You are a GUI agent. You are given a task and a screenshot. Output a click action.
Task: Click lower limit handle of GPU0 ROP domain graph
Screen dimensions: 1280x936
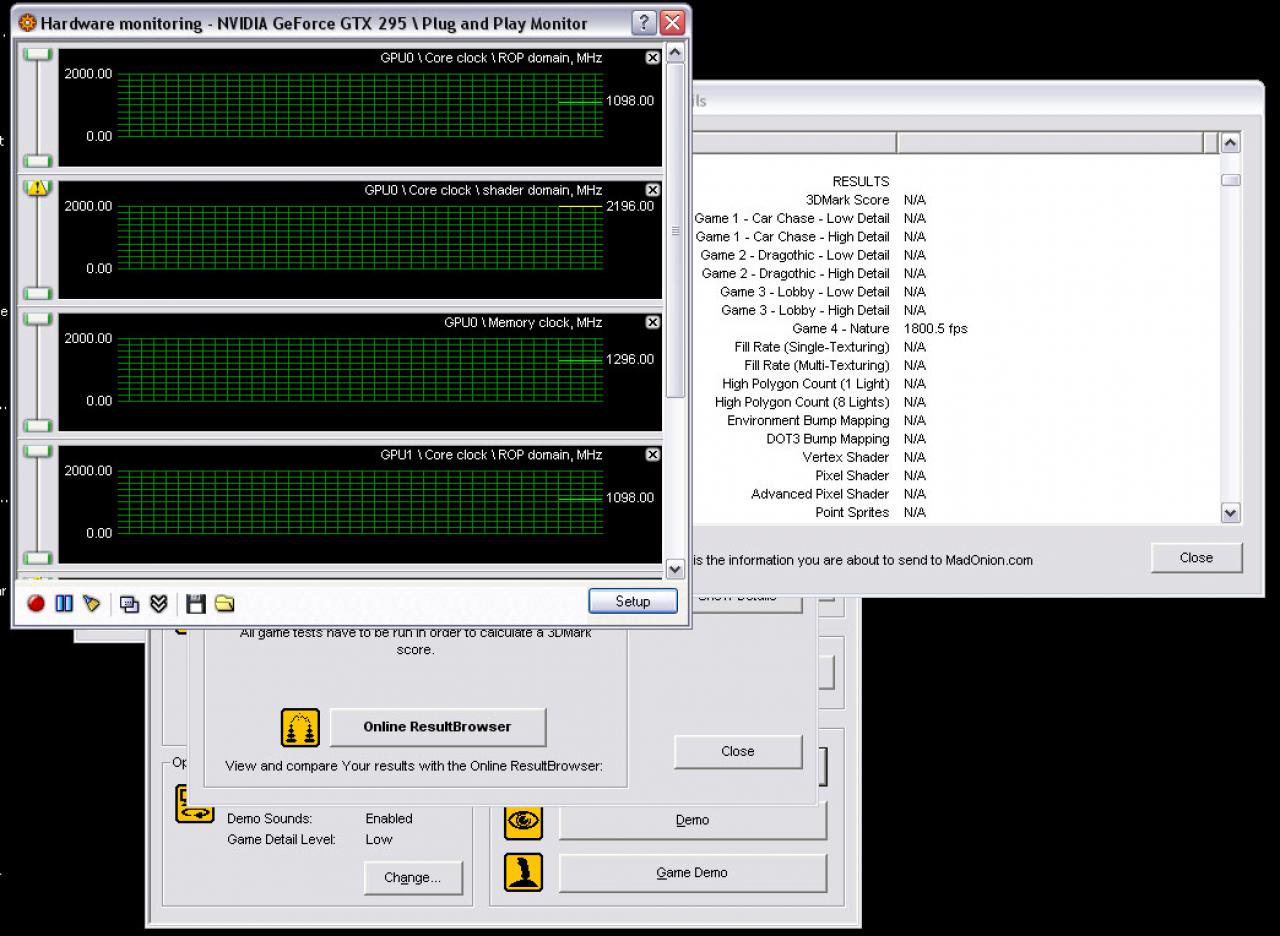pyautogui.click(x=38, y=161)
